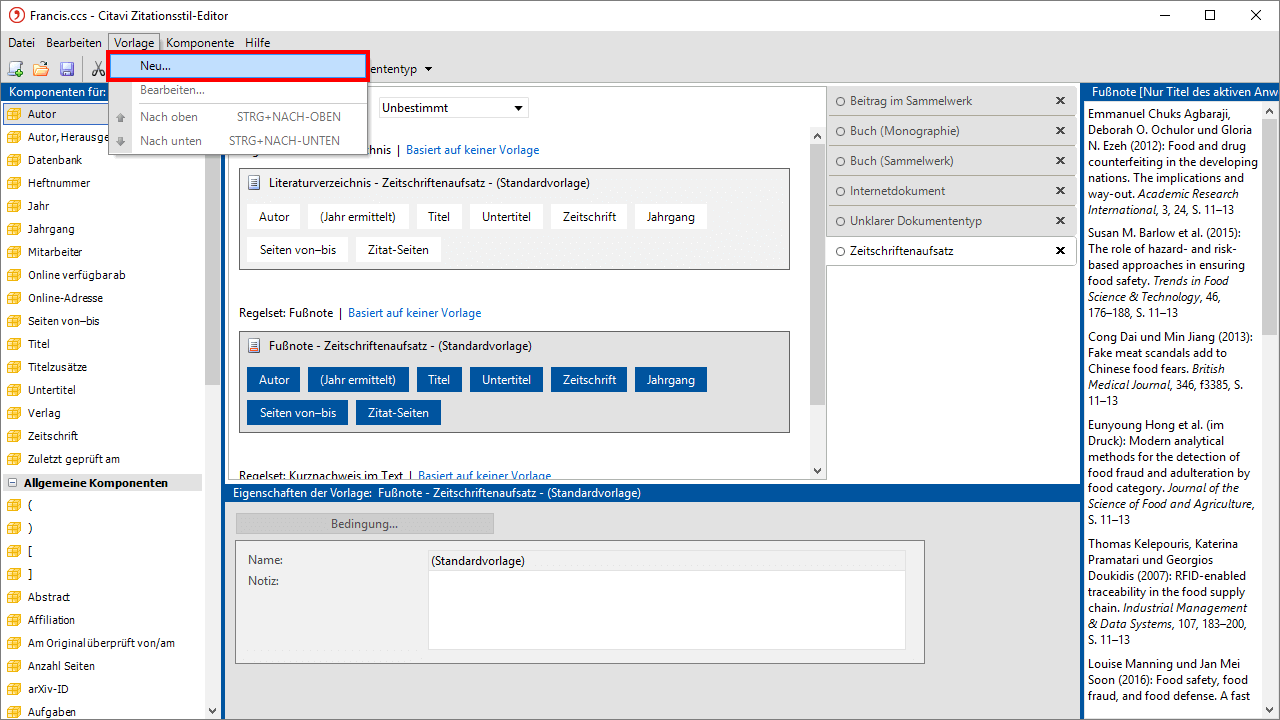Click the Zitat-Seiten element in Fußnote template
This screenshot has width=1280, height=720.
point(398,413)
